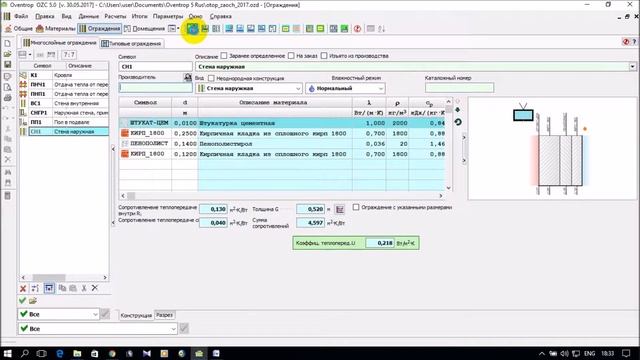Click the copy icon in list bottom toolbar
Viewport: 640px width, 360px height.
pyautogui.click(x=62, y=288)
